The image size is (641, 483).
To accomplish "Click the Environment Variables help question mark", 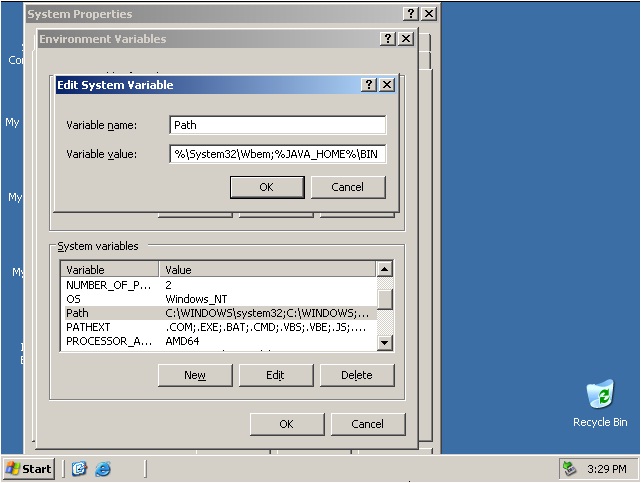I will 388,38.
